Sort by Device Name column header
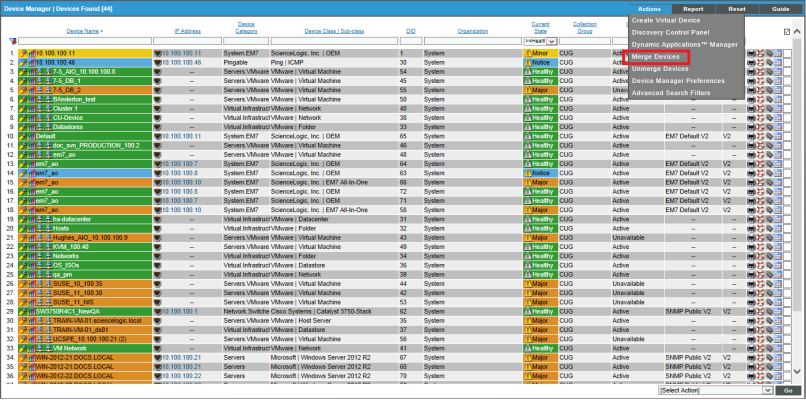This screenshot has height=400, width=806. (x=83, y=31)
